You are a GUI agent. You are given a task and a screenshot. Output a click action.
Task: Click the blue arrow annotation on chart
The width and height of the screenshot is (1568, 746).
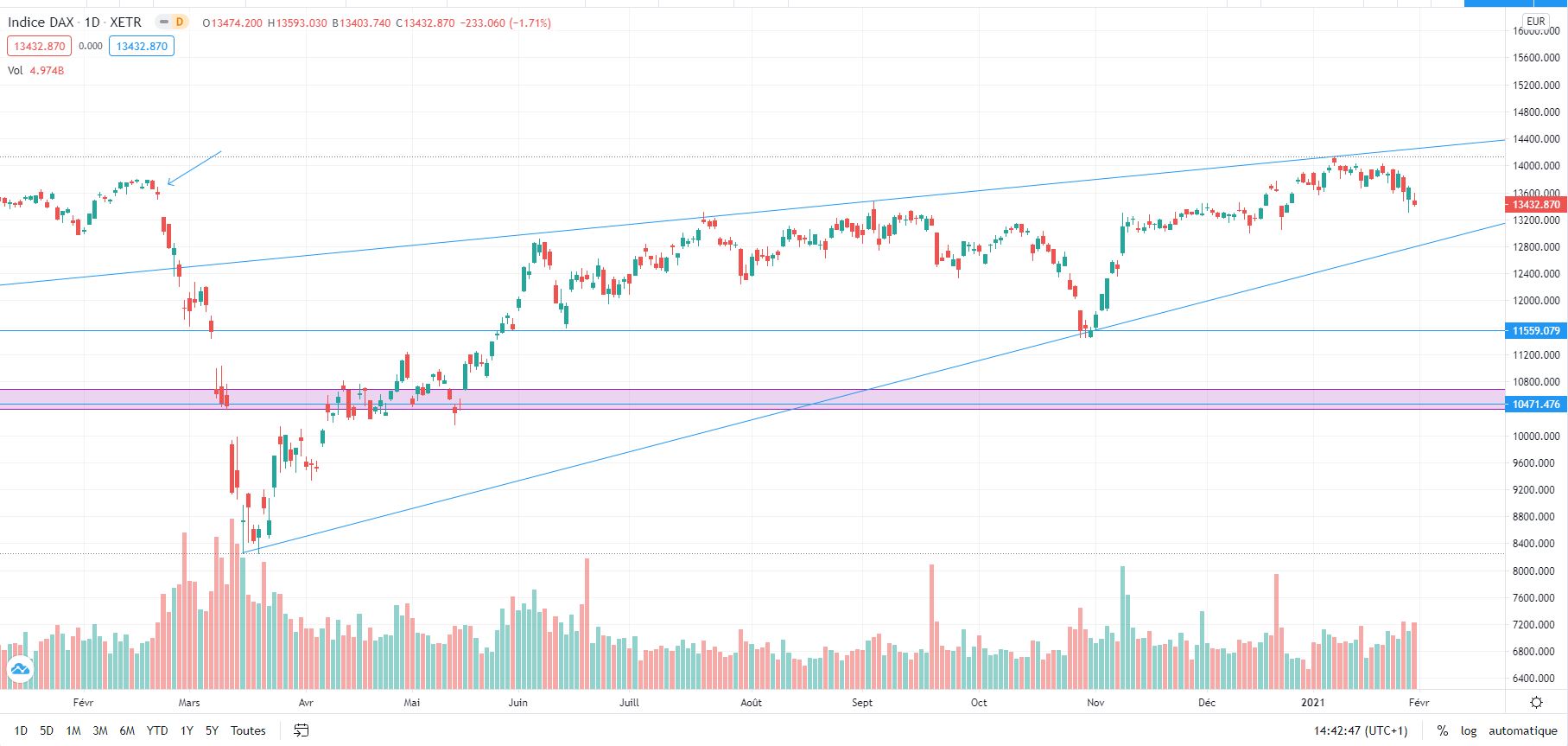tap(194, 168)
